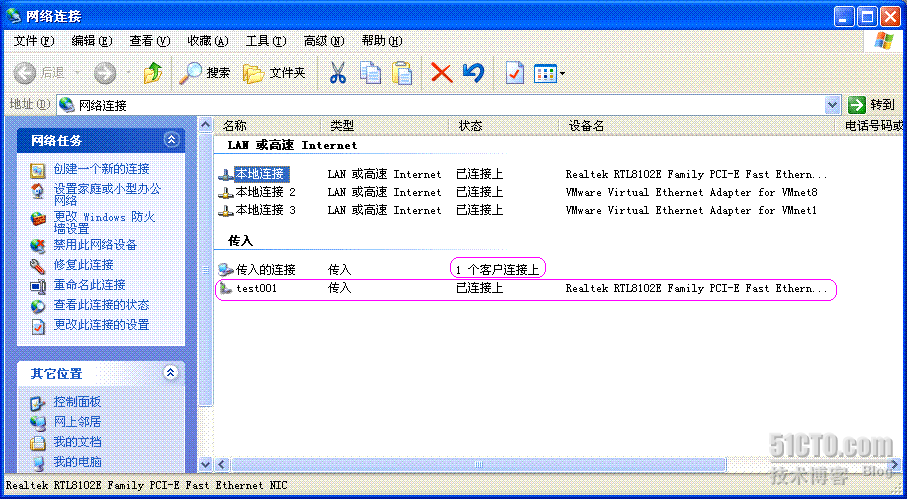Toggle the 文件夹 folders pane button
The height and width of the screenshot is (499, 907).
coord(274,73)
